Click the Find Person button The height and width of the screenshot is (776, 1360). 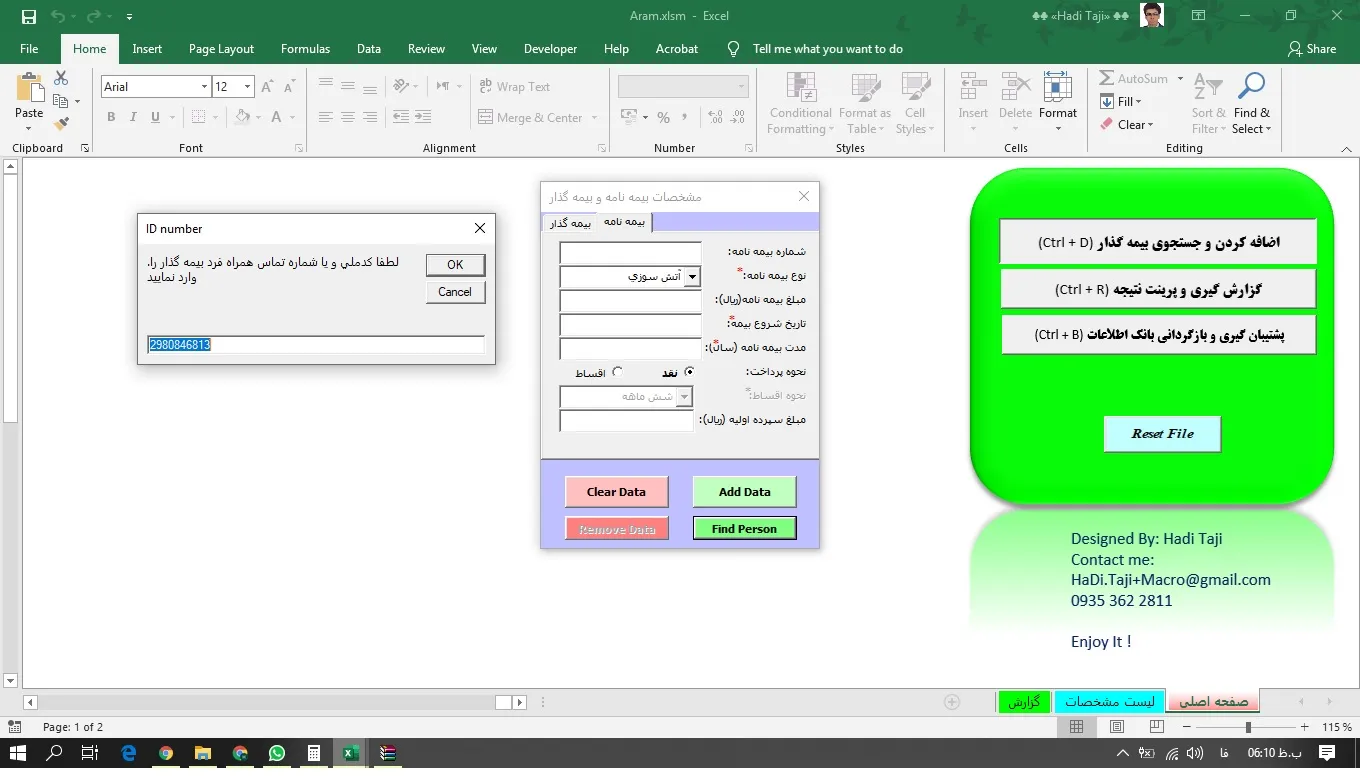pyautogui.click(x=744, y=529)
